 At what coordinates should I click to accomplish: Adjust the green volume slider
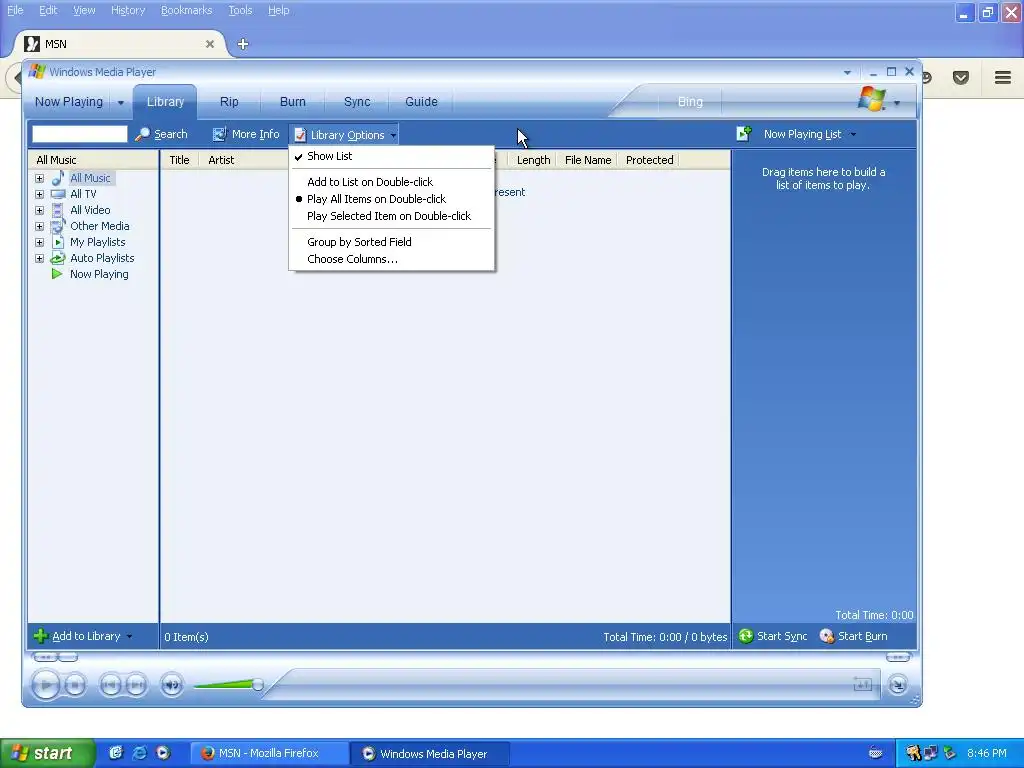click(229, 684)
